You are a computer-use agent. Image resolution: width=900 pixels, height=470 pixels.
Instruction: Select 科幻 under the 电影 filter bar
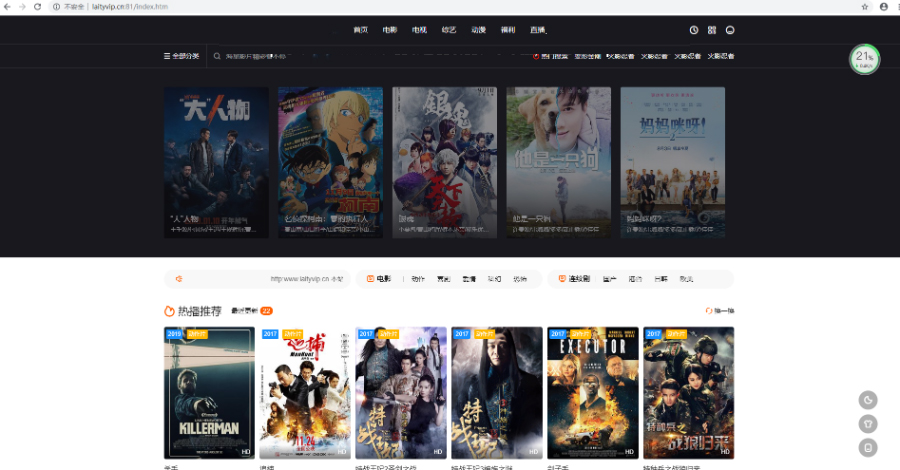494,279
